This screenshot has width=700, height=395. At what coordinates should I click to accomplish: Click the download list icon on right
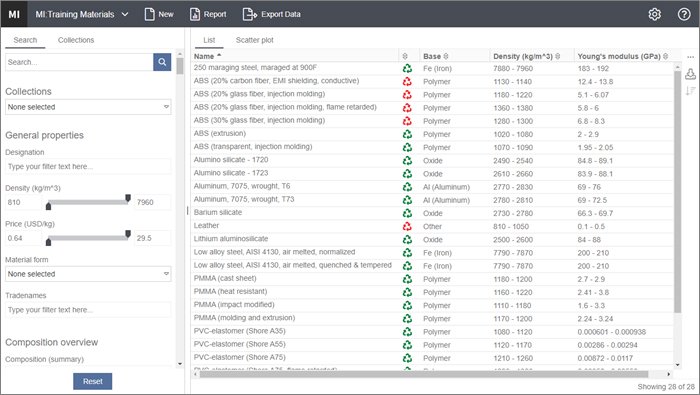[x=690, y=74]
